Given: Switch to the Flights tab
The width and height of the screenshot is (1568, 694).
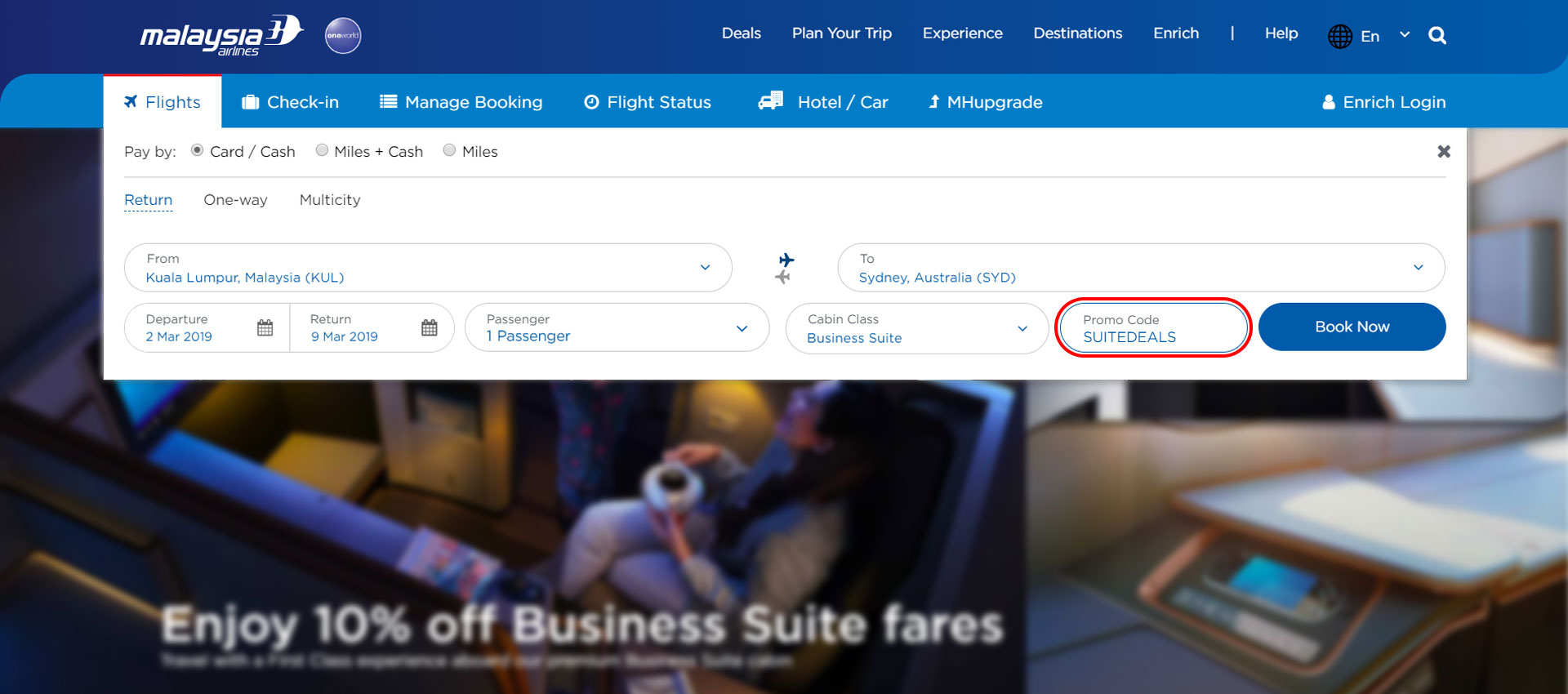Looking at the screenshot, I should (x=163, y=102).
